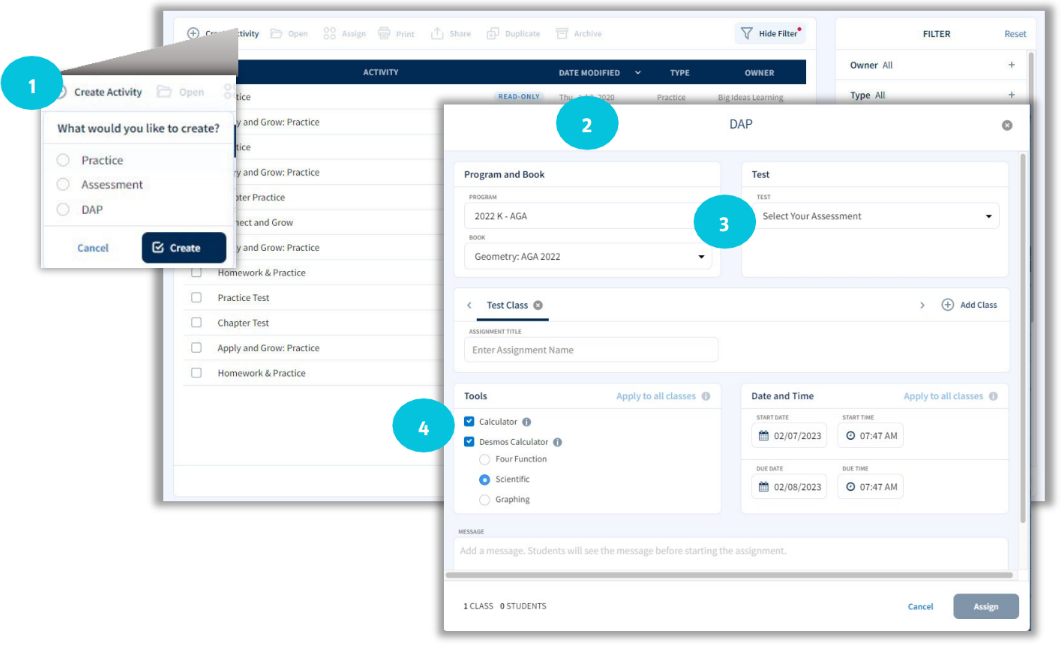The width and height of the screenshot is (1062, 645).
Task: Close the DAP dialog with X icon
Action: tap(1007, 125)
